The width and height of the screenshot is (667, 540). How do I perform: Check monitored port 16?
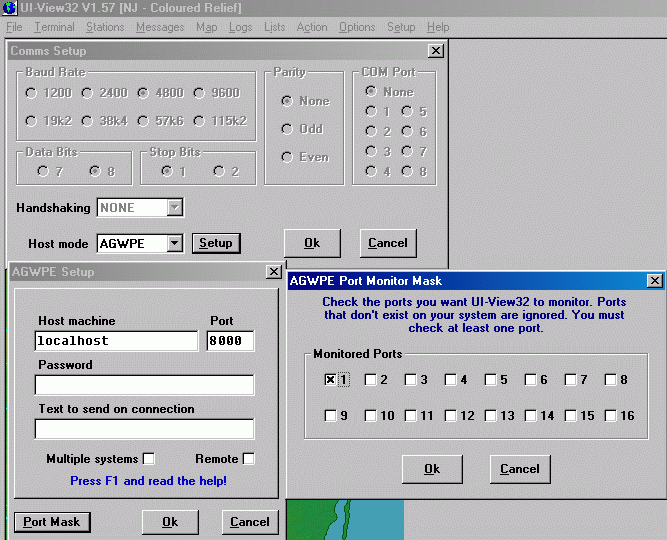coord(610,415)
